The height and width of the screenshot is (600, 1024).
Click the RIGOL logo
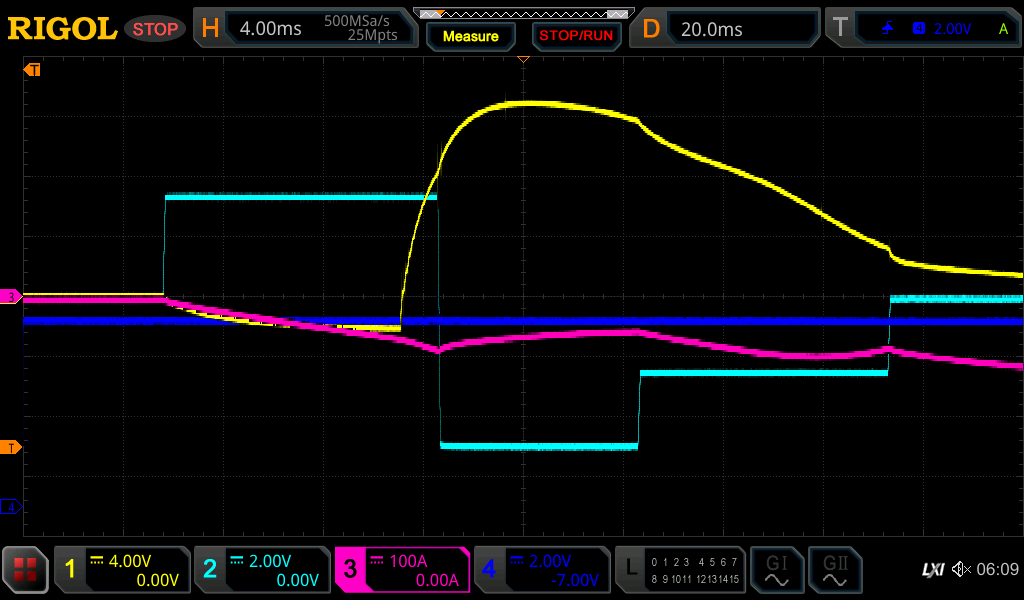pos(62,28)
